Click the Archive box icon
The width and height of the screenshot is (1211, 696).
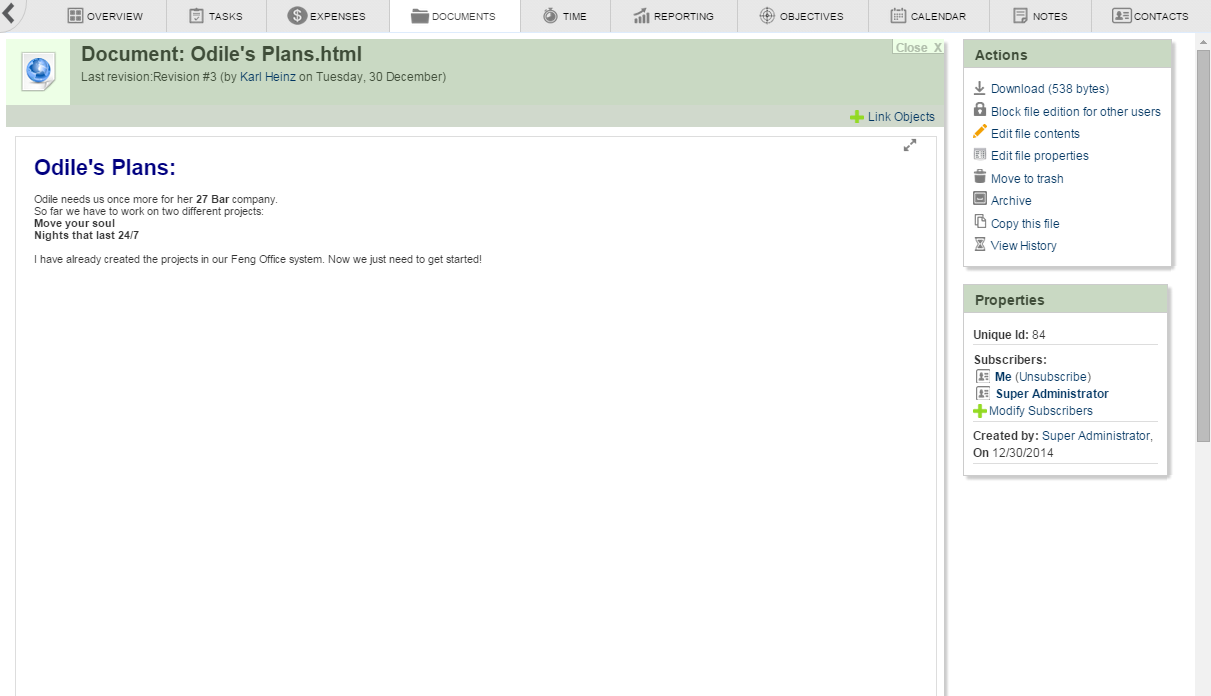[x=980, y=199]
